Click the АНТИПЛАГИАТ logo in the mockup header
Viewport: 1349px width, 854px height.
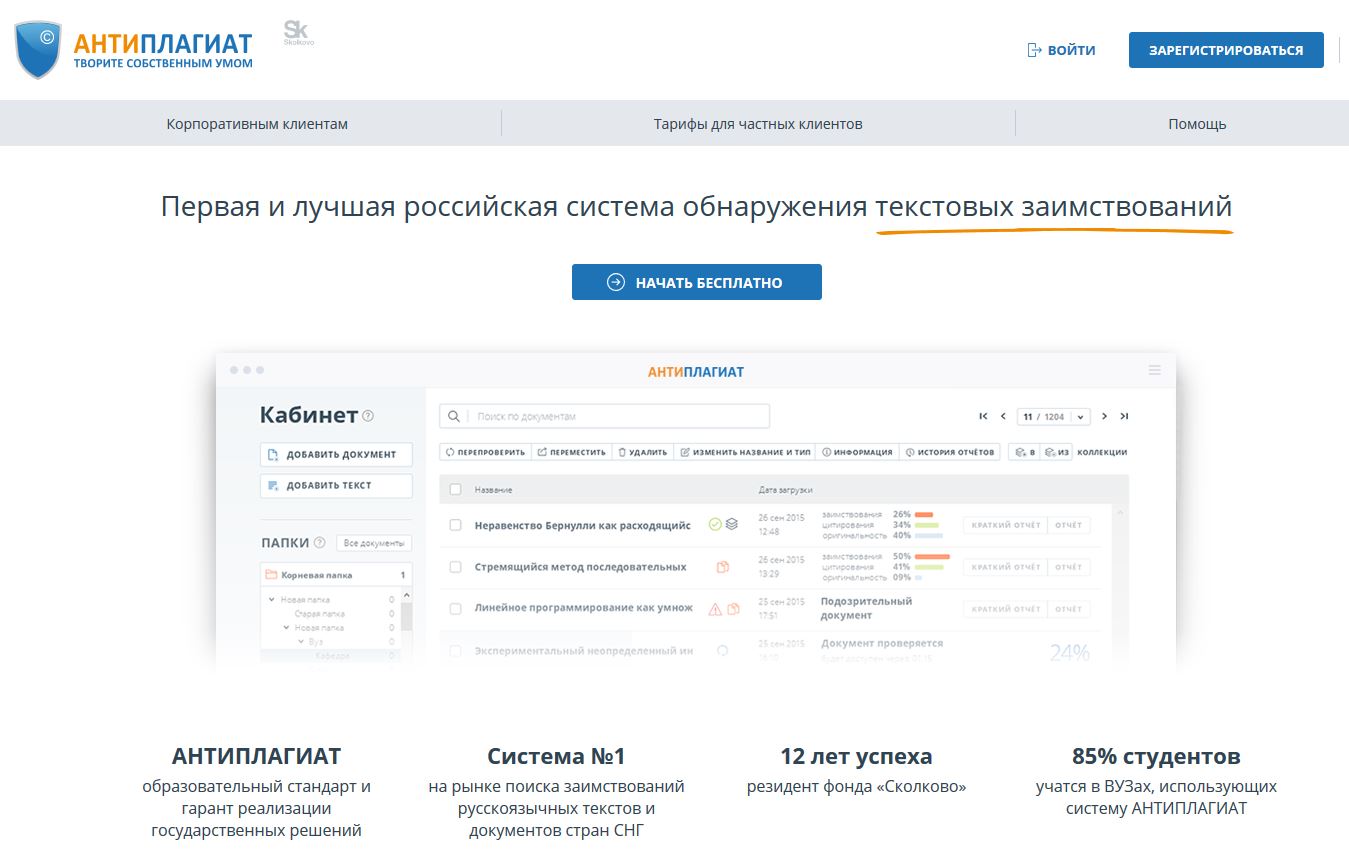pos(696,372)
